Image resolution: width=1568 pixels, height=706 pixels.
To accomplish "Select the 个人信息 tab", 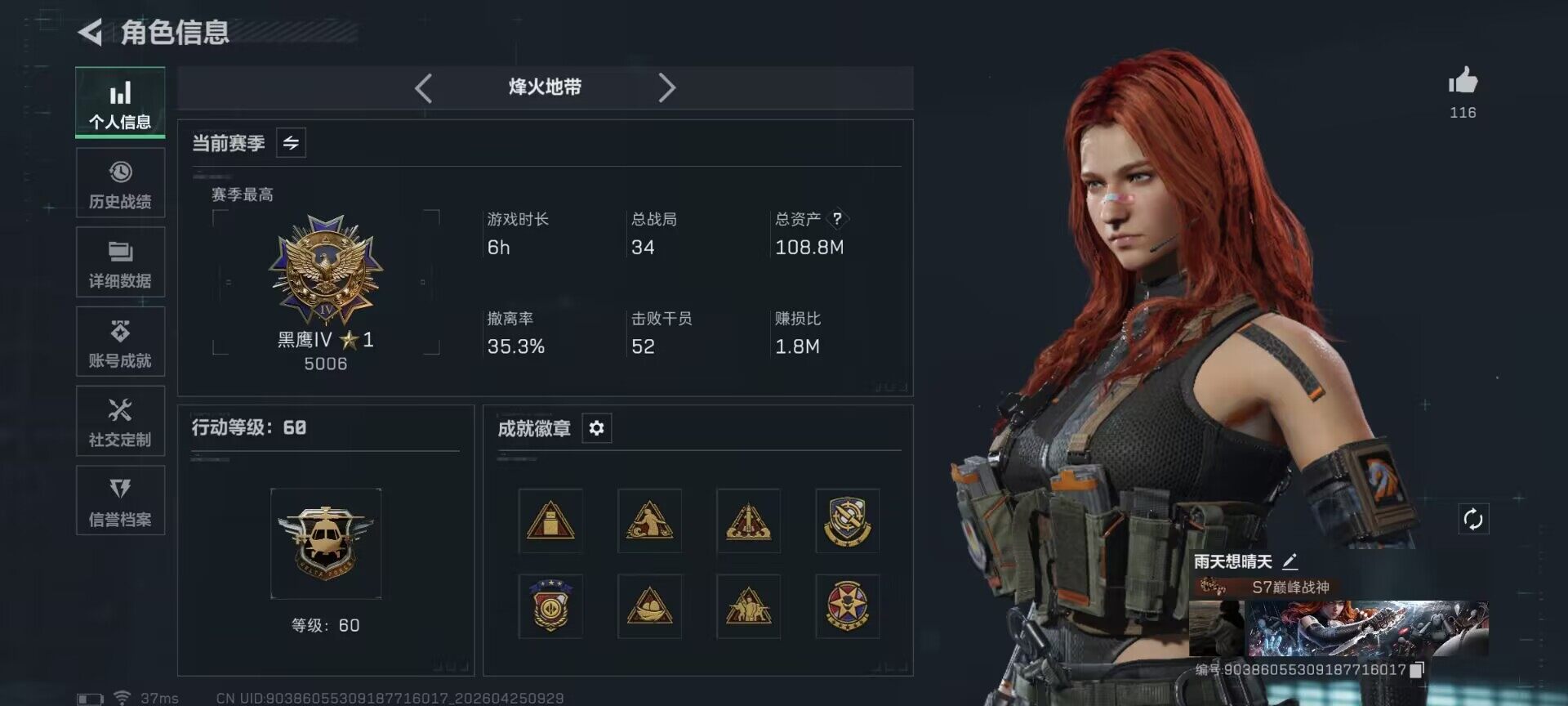I will tap(120, 103).
